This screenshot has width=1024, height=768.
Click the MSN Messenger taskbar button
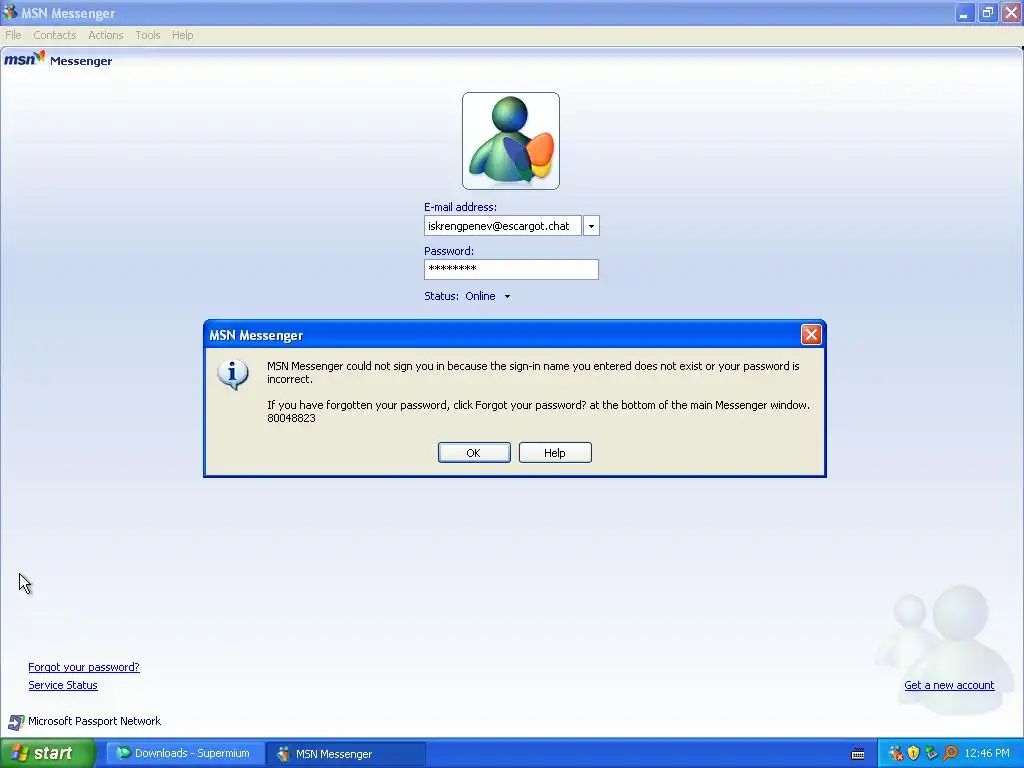coord(346,754)
